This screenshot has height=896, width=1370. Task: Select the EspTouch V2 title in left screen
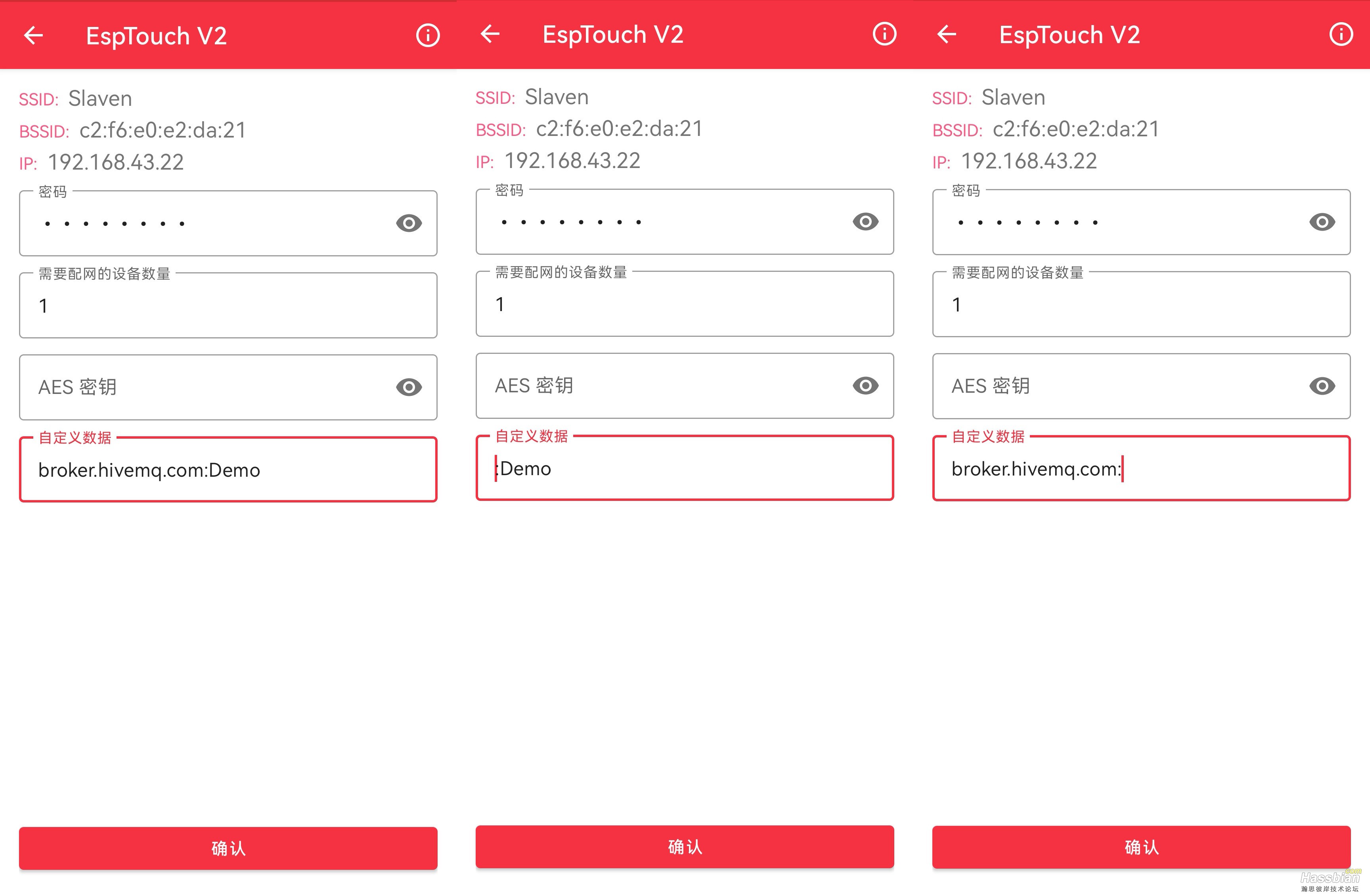(x=156, y=36)
